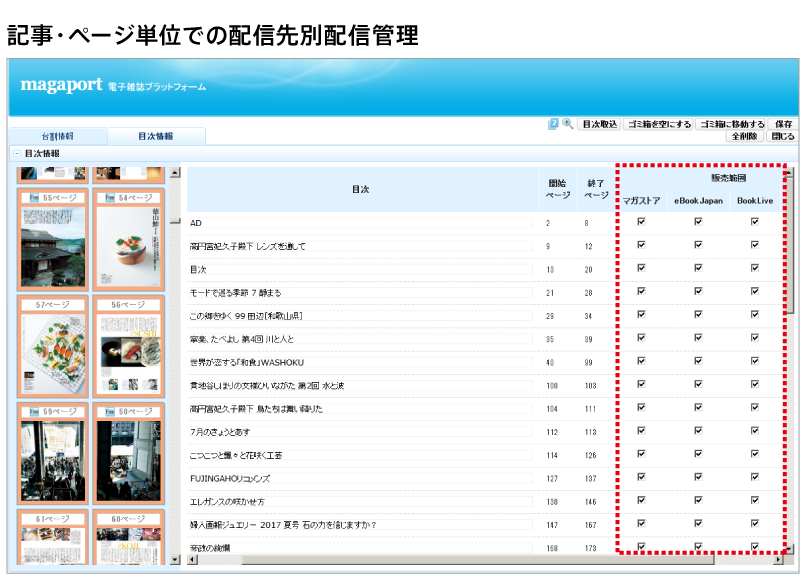Toggle eBookJapan checkbox for the 目次 row

[698, 268]
